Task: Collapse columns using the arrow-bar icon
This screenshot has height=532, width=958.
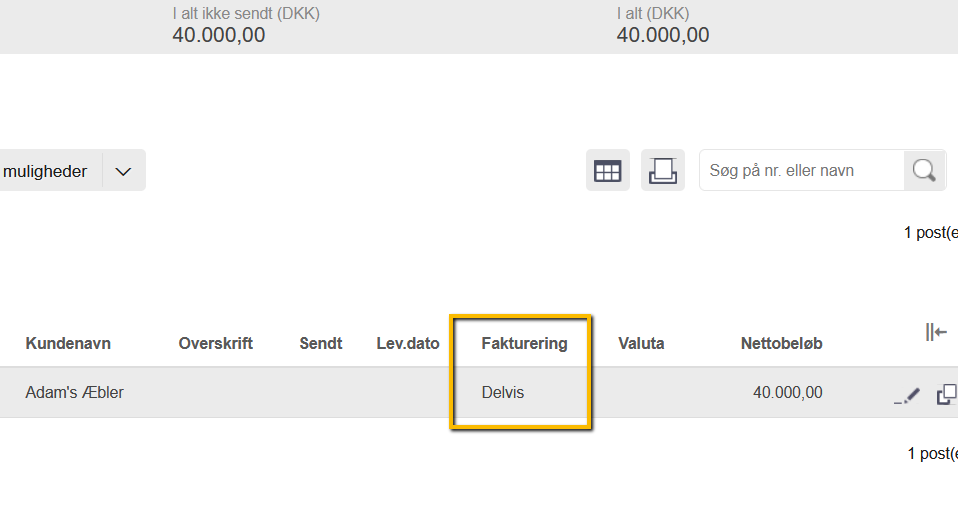Action: [x=935, y=333]
